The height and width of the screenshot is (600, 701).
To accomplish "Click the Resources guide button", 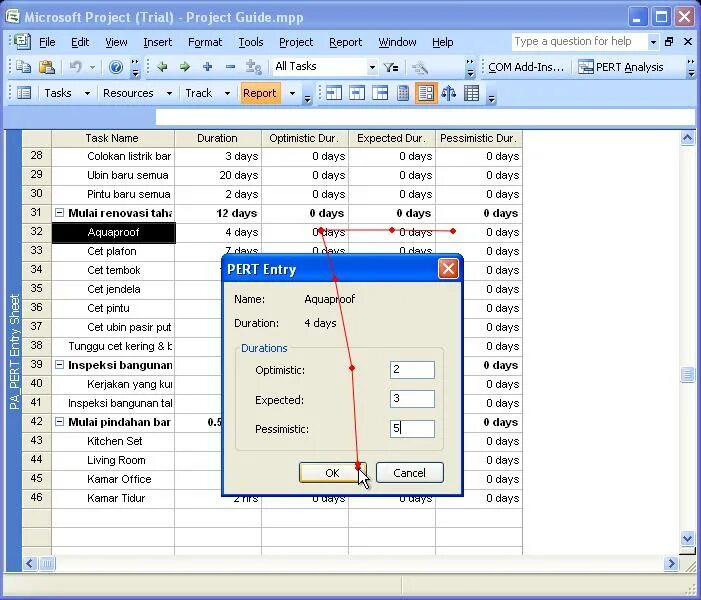I will pos(128,93).
